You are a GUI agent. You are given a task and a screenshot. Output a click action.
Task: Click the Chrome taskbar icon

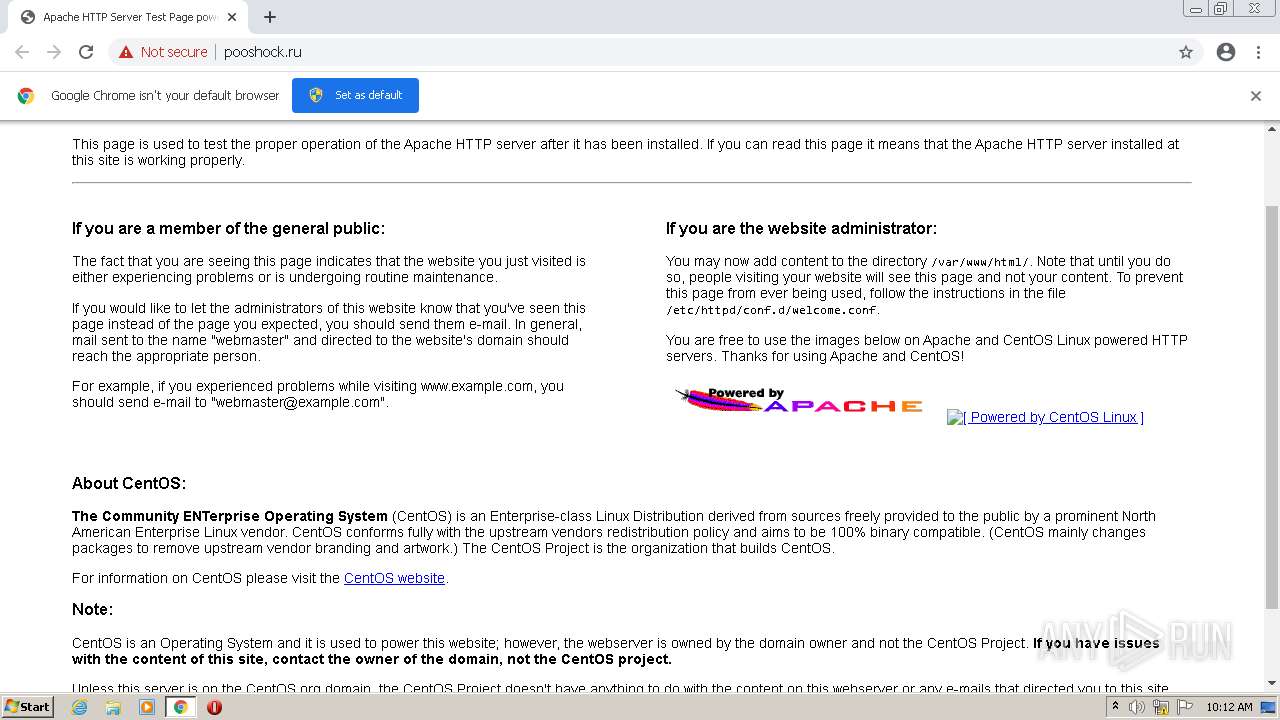pos(181,707)
